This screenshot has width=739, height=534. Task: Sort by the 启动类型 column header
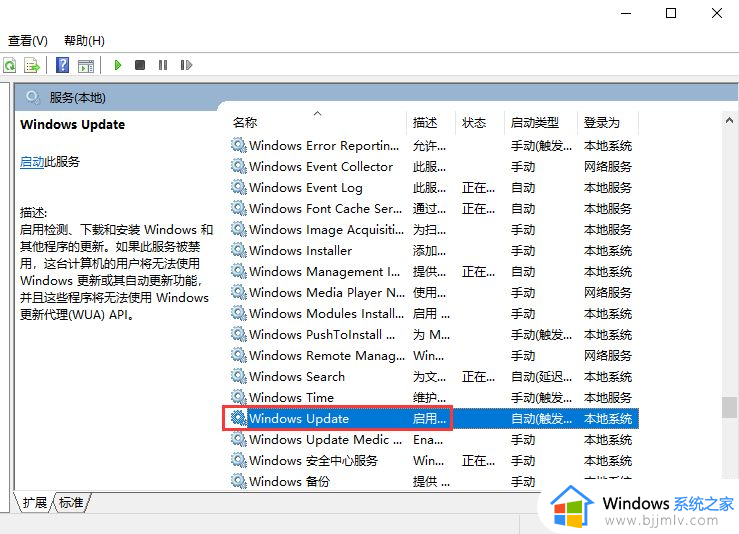click(x=534, y=123)
